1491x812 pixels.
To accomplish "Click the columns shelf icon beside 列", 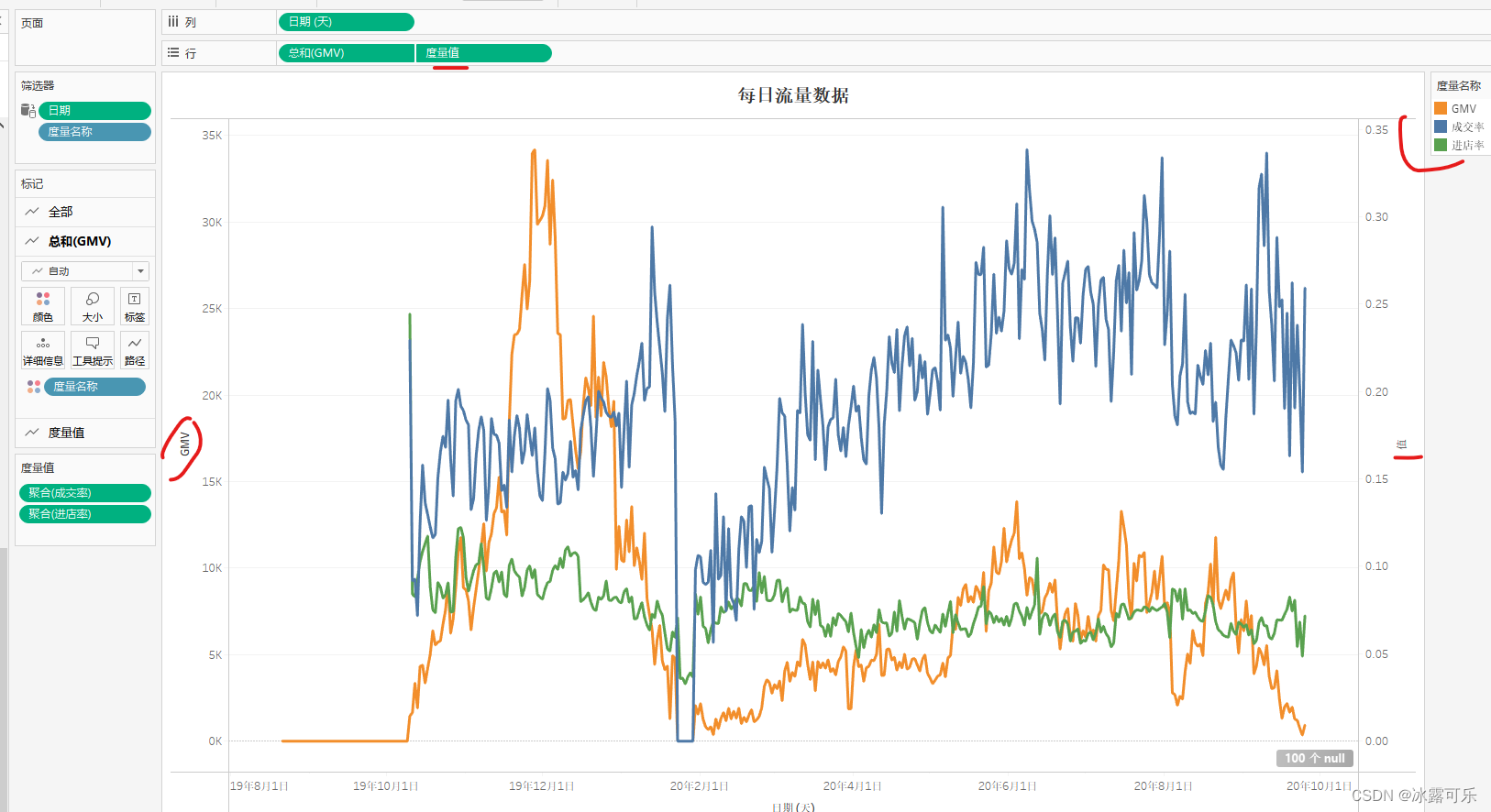I will tap(173, 22).
